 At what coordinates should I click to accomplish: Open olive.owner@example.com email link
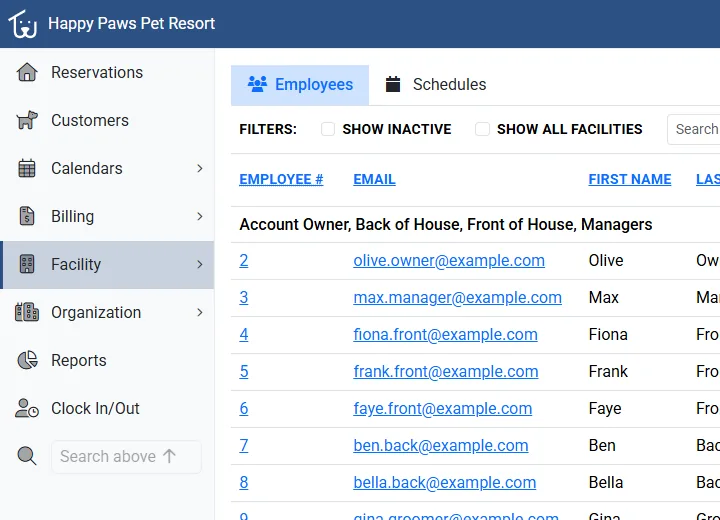click(x=449, y=260)
